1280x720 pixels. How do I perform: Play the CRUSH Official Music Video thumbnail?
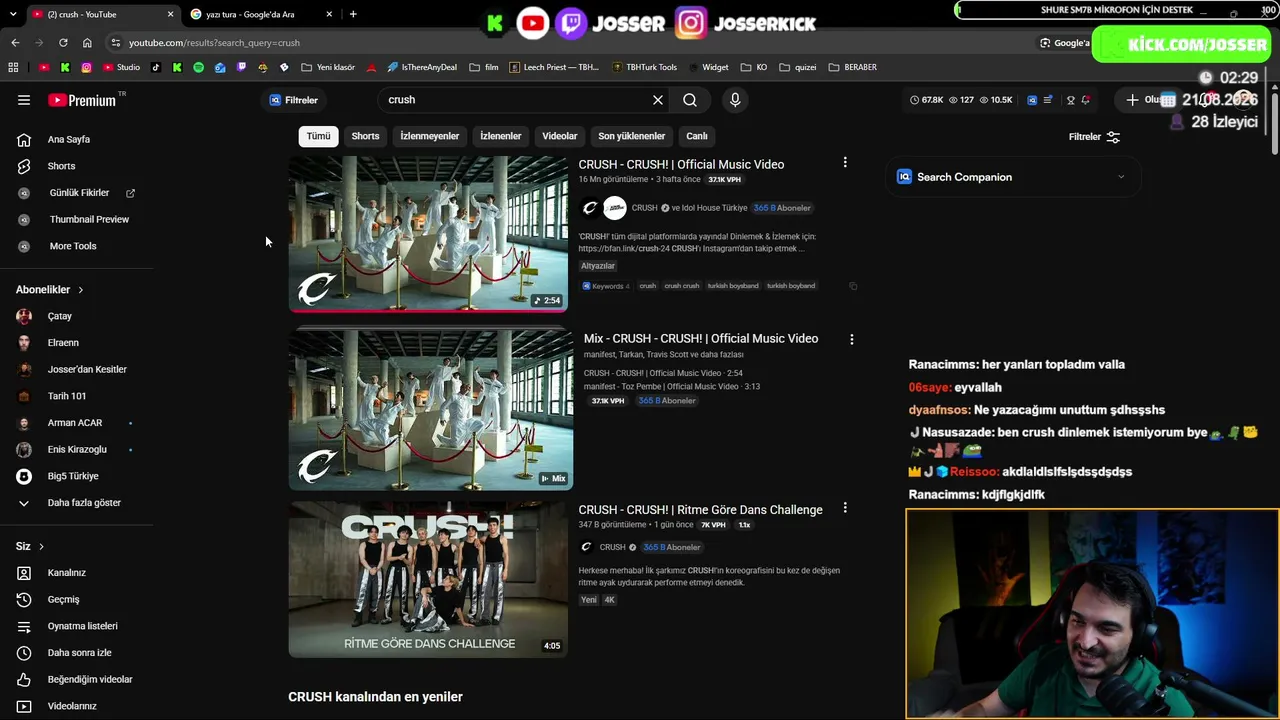pos(428,234)
